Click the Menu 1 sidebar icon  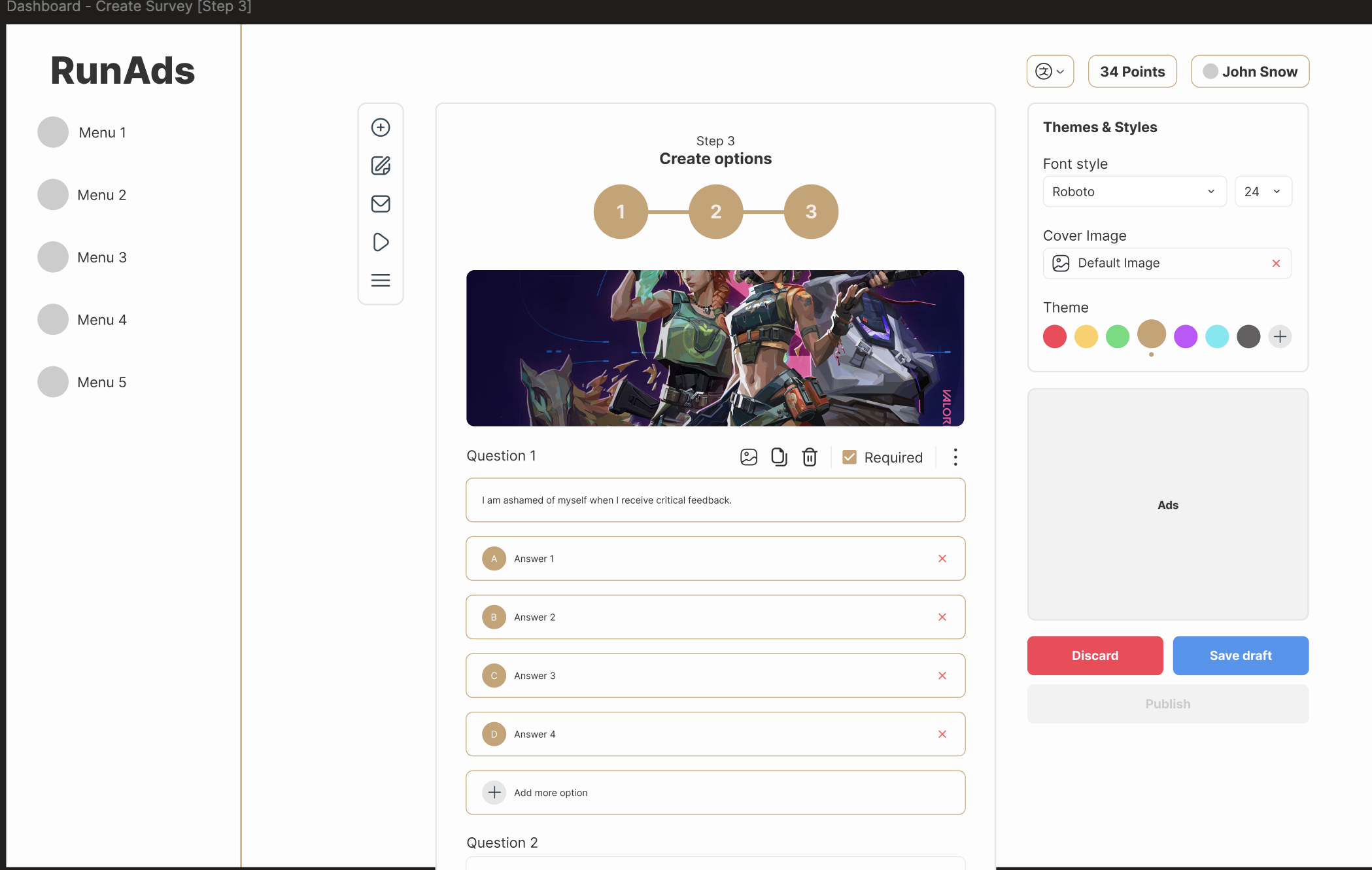click(x=53, y=132)
